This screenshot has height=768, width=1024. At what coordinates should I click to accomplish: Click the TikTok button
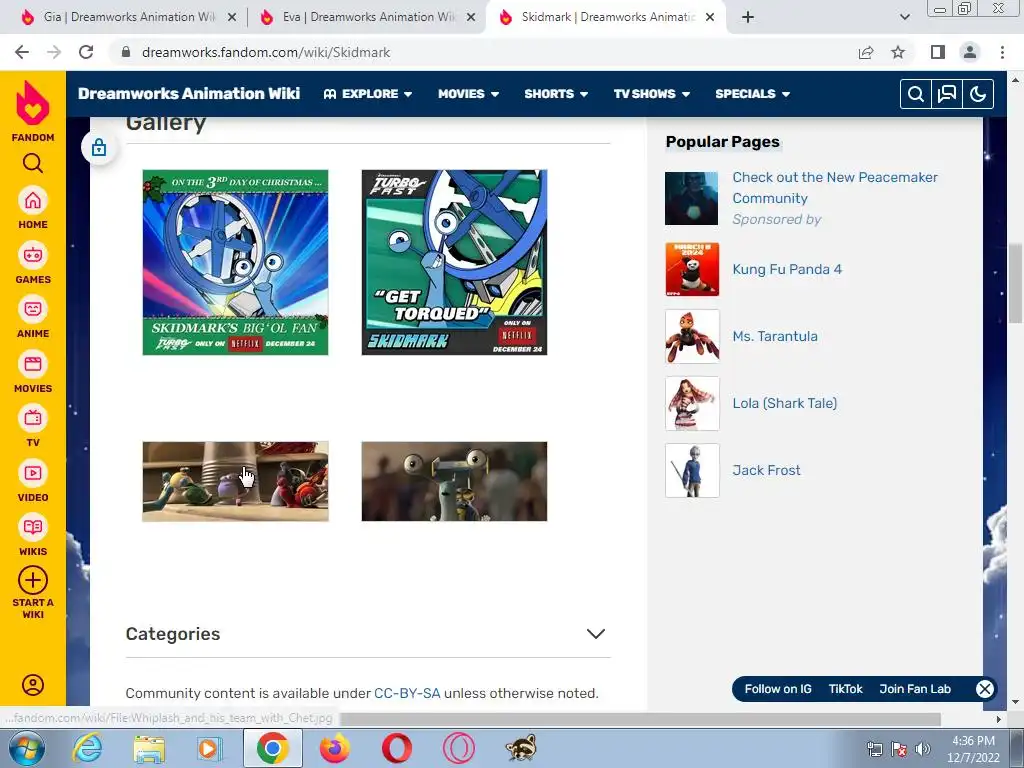coord(845,689)
